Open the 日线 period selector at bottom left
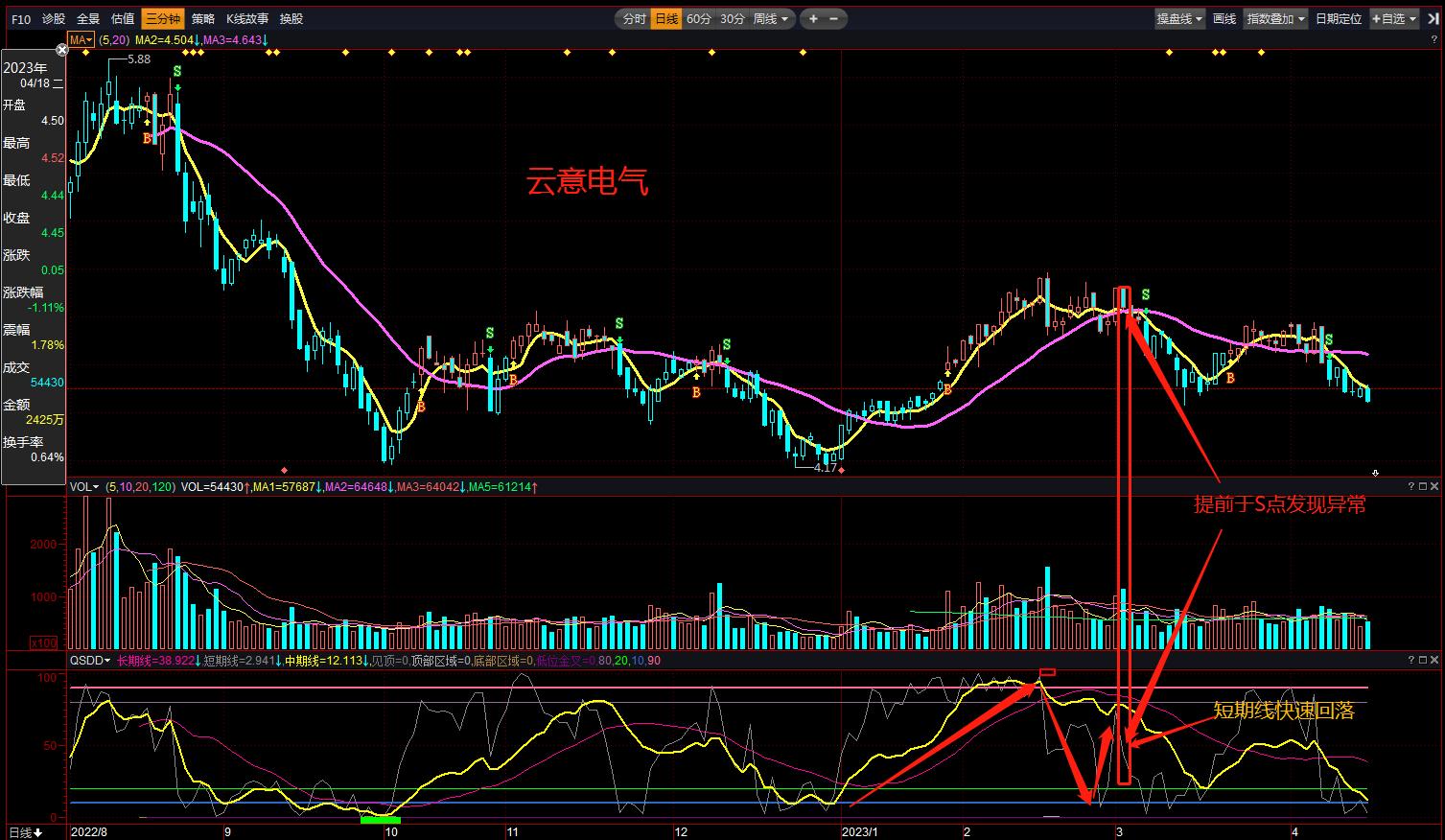Viewport: 1445px width, 840px height. point(25,832)
